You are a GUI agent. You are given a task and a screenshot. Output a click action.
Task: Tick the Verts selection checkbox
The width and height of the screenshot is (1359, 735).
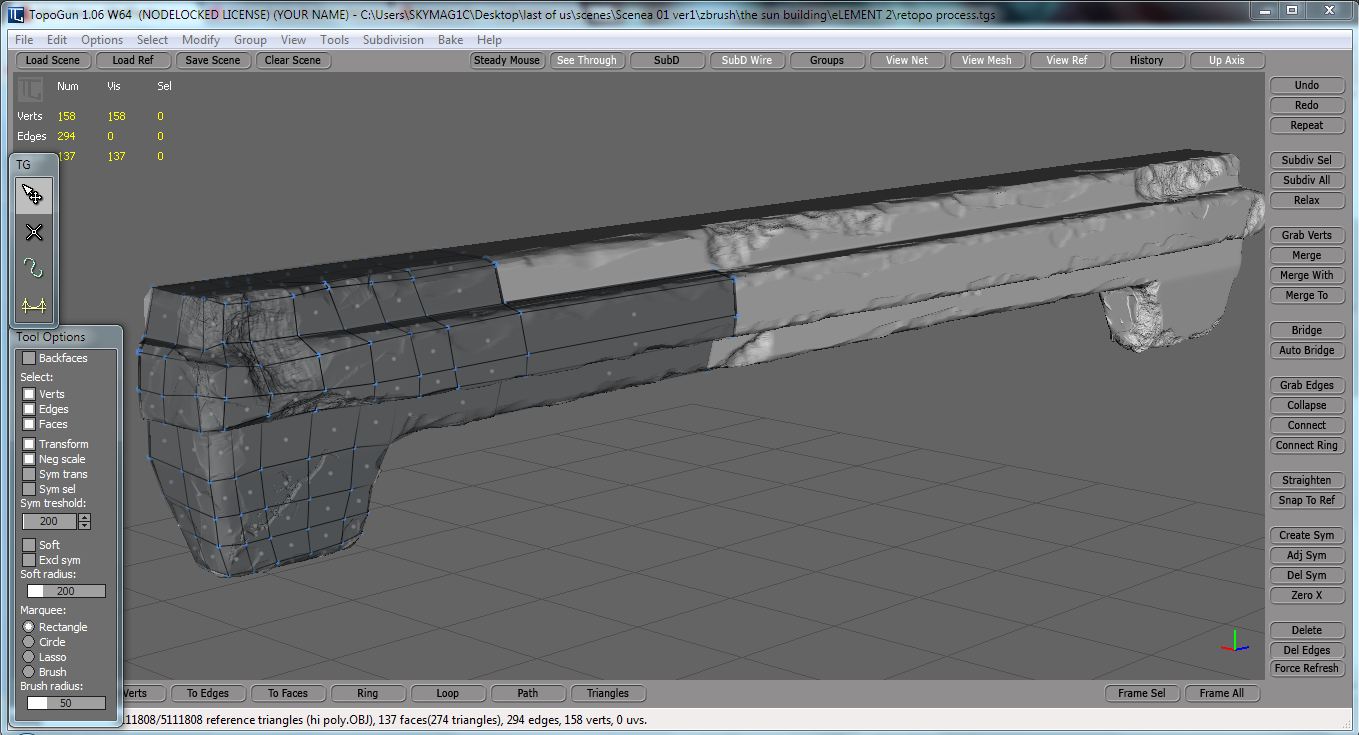(x=29, y=394)
